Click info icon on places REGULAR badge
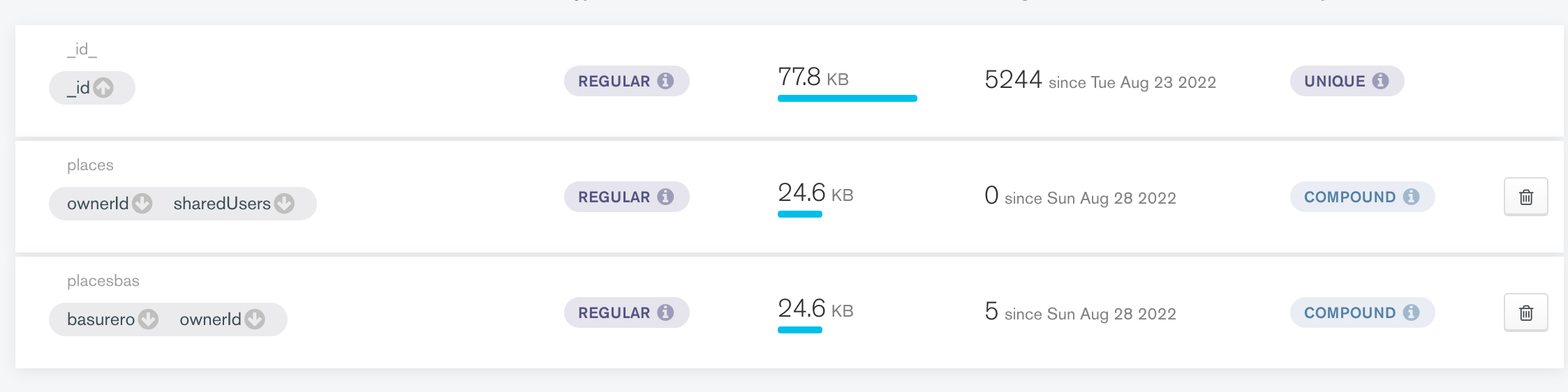Image resolution: width=1568 pixels, height=392 pixels. 666,197
